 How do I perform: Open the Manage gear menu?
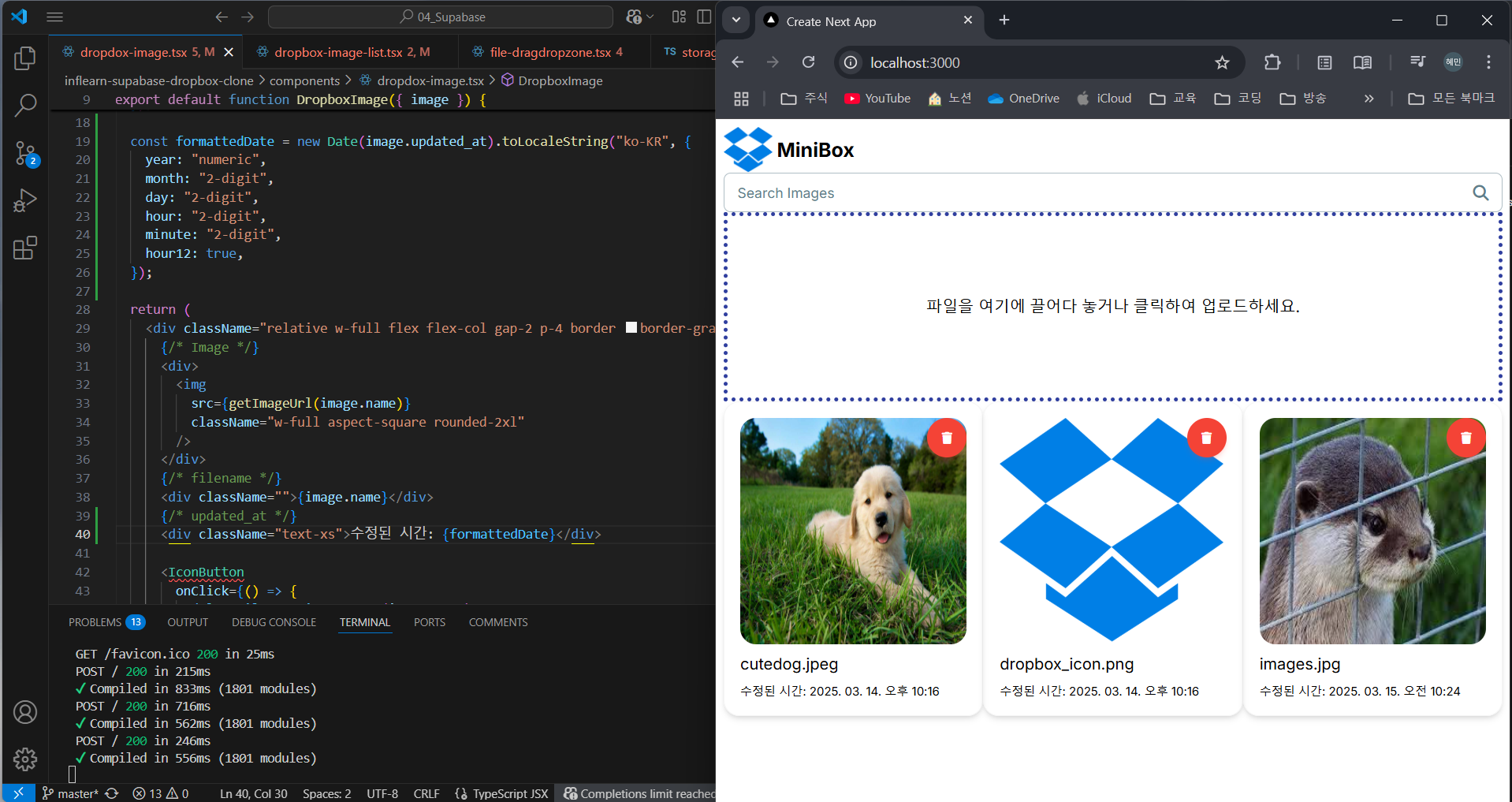[25, 759]
